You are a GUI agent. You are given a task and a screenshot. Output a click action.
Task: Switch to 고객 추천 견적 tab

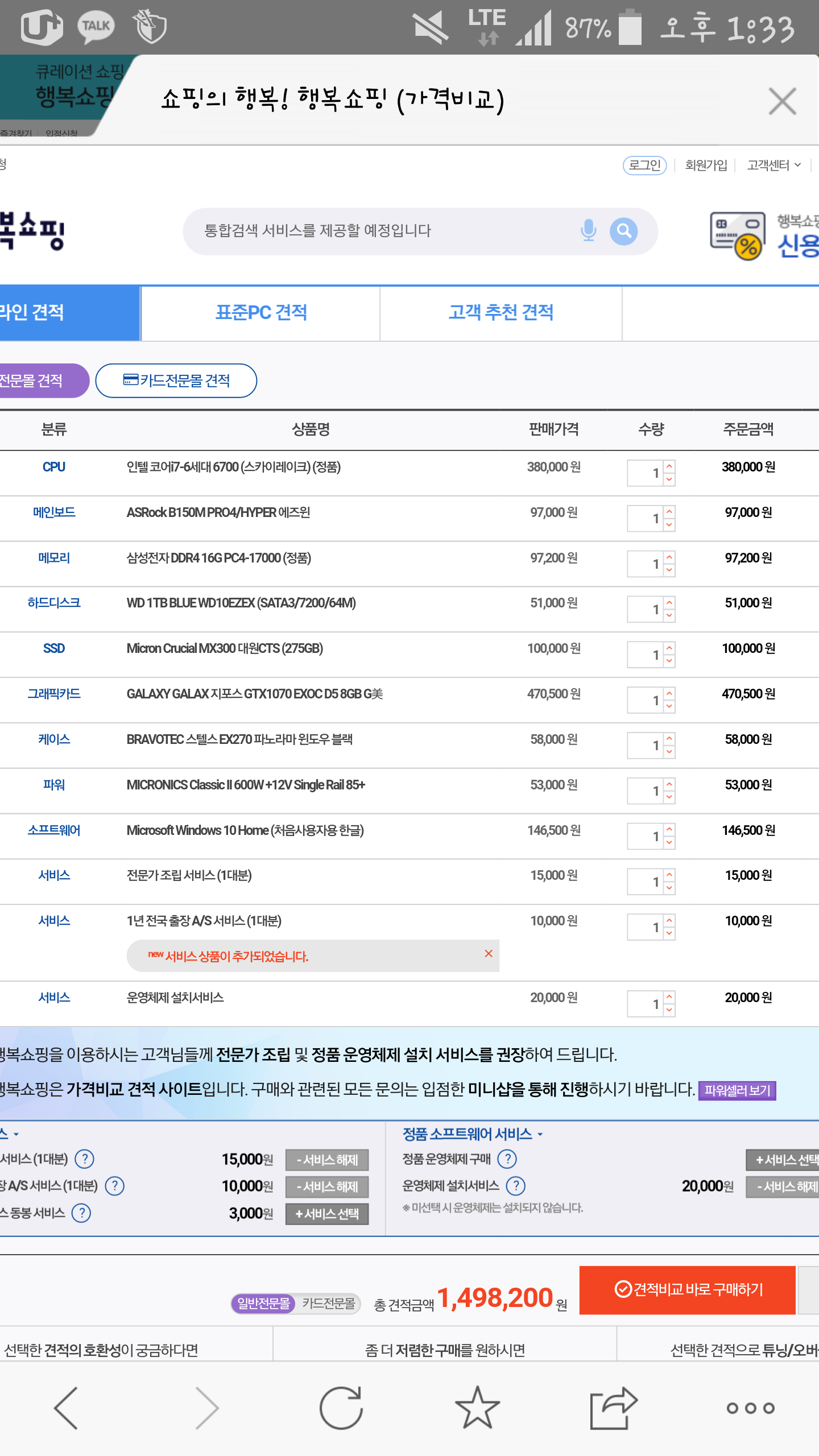pyautogui.click(x=500, y=313)
